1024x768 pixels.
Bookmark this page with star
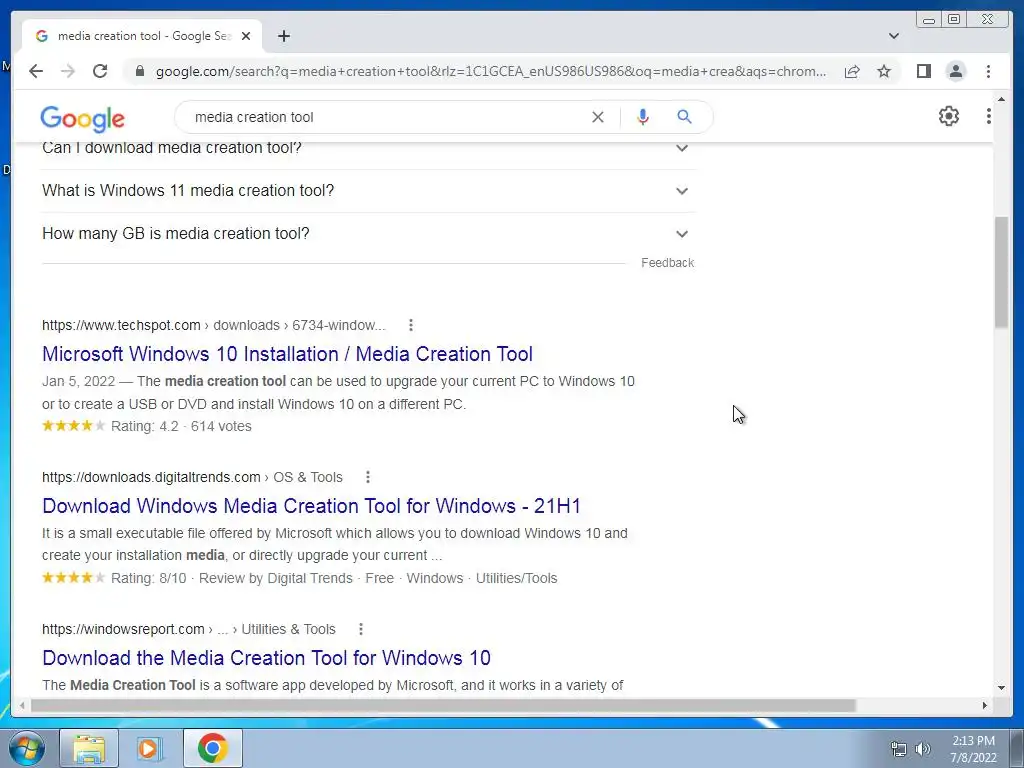pyautogui.click(x=884, y=71)
